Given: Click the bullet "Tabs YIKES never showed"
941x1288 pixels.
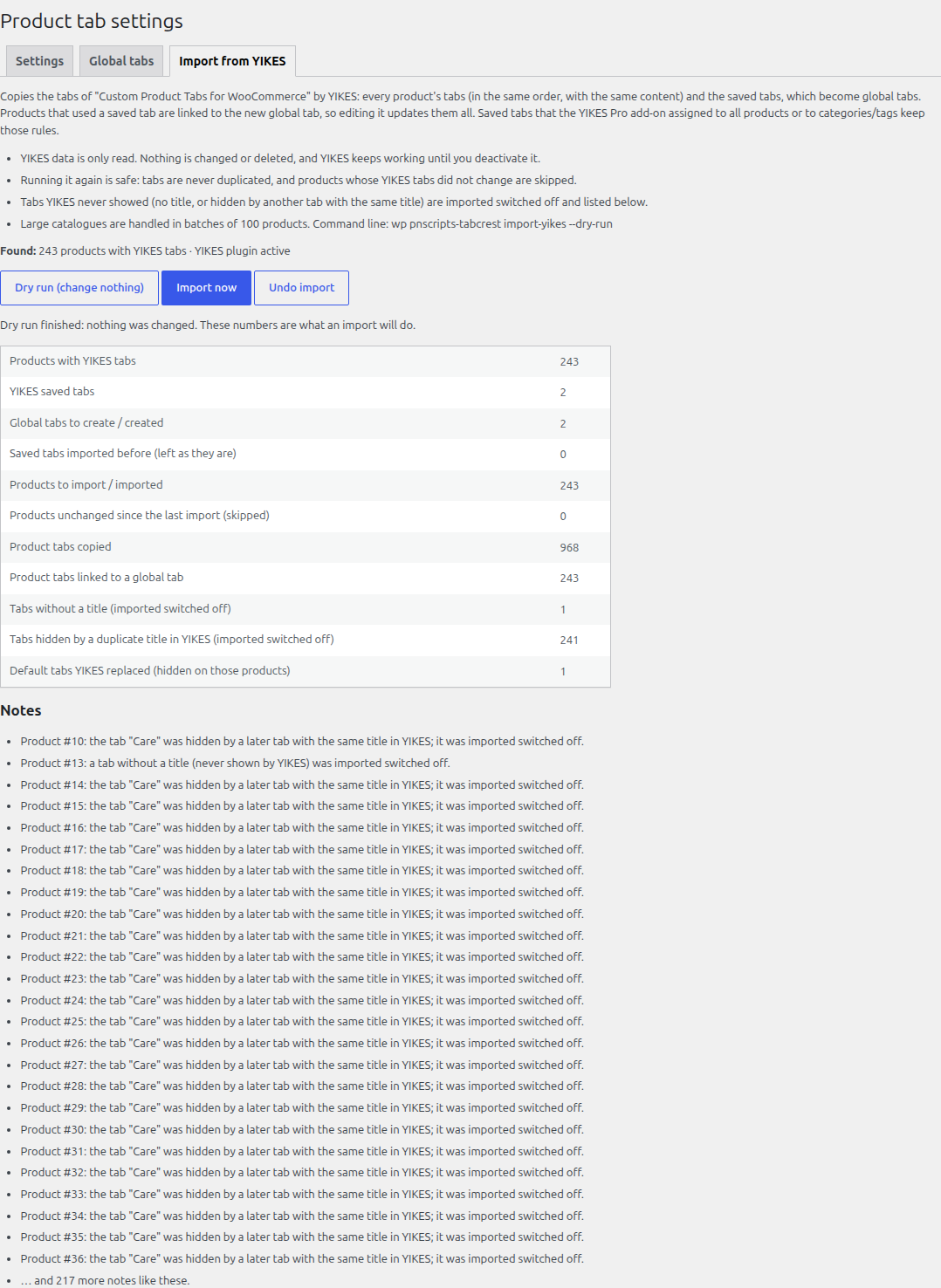Looking at the screenshot, I should pyautogui.click(x=334, y=202).
